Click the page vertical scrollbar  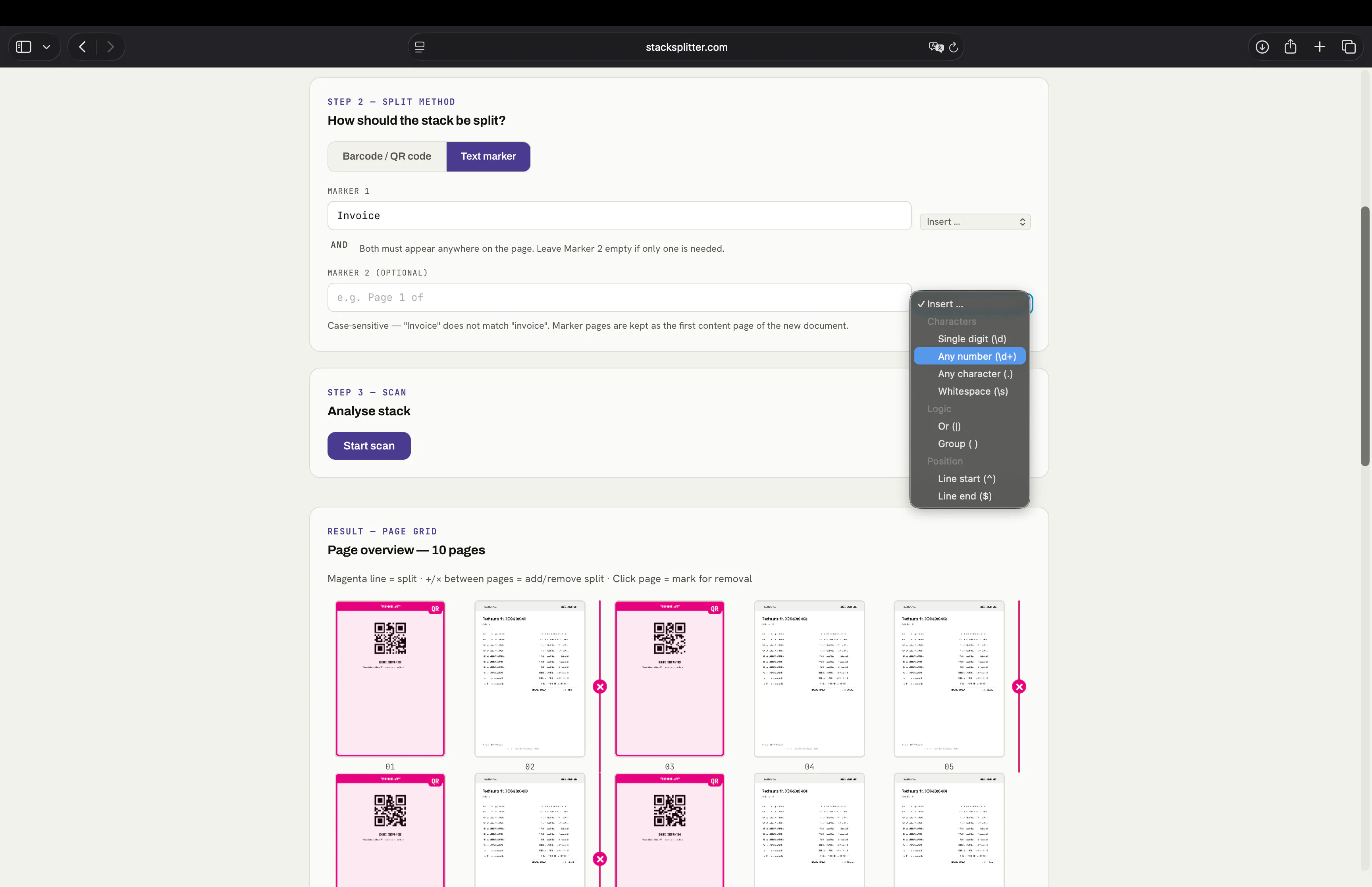tap(1364, 336)
